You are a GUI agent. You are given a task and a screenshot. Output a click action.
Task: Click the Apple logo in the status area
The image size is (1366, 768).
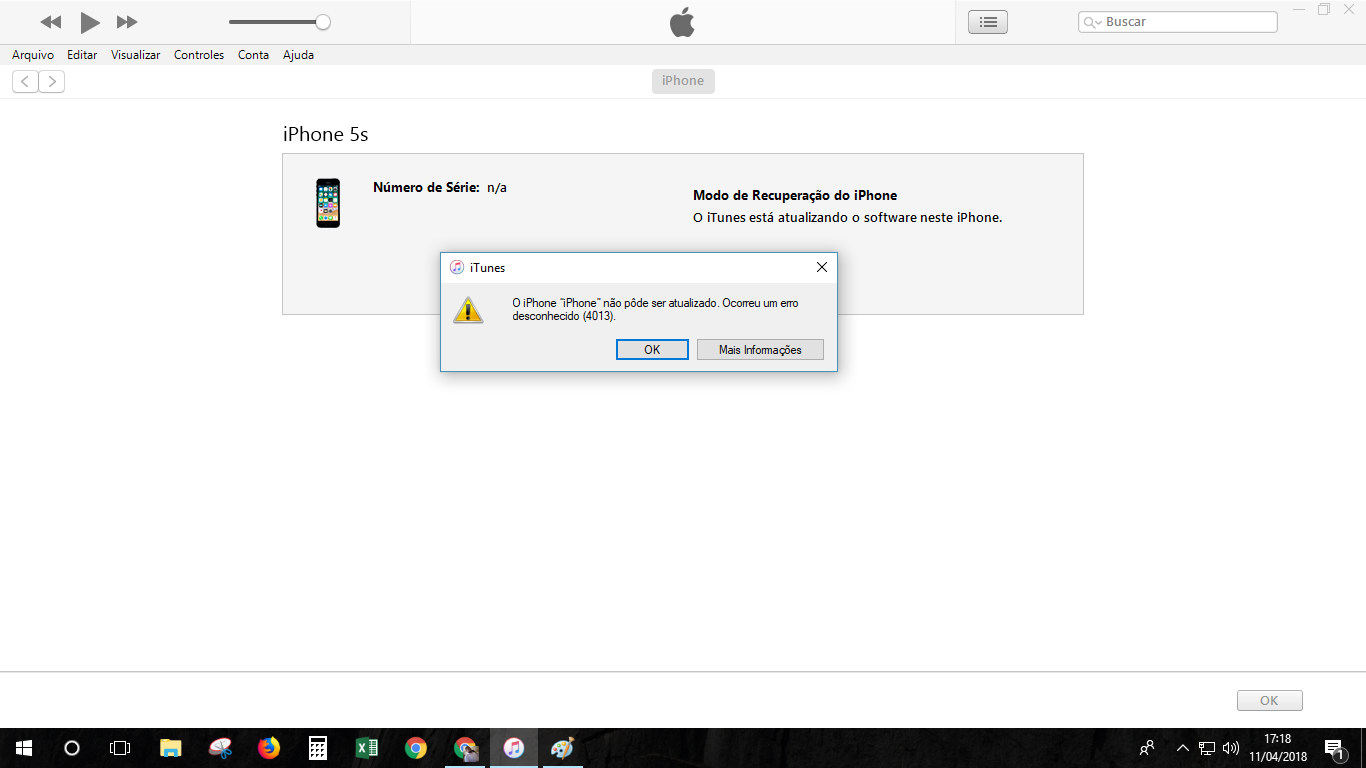tap(682, 22)
